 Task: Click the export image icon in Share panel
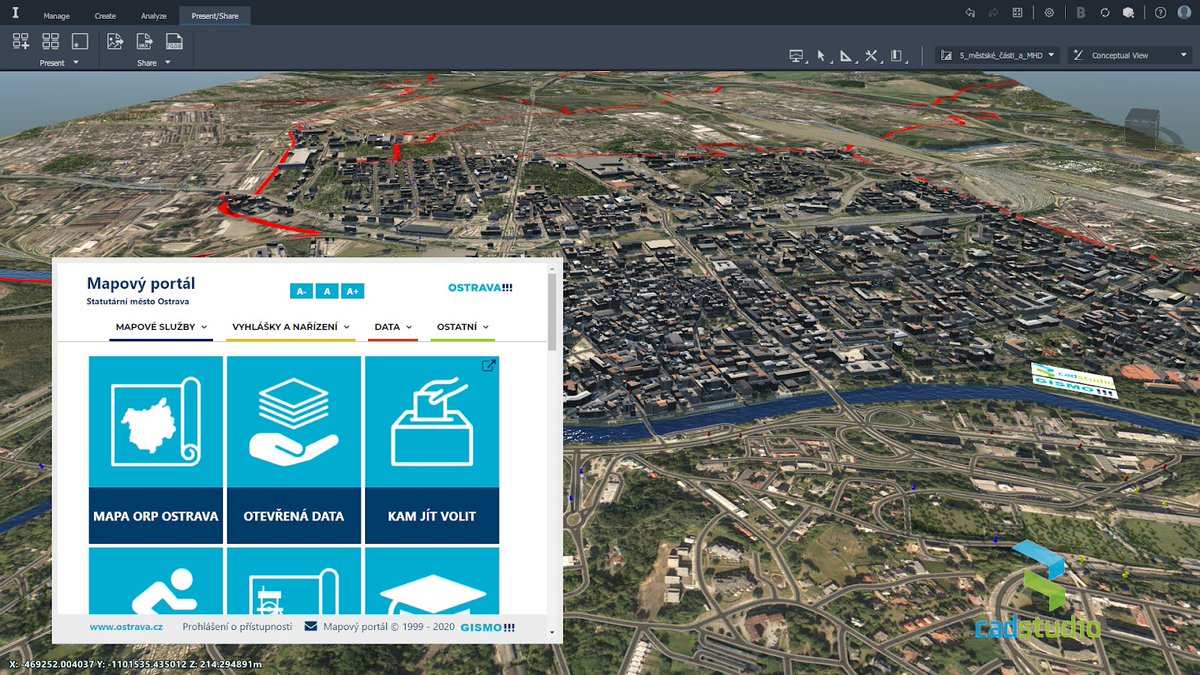115,41
